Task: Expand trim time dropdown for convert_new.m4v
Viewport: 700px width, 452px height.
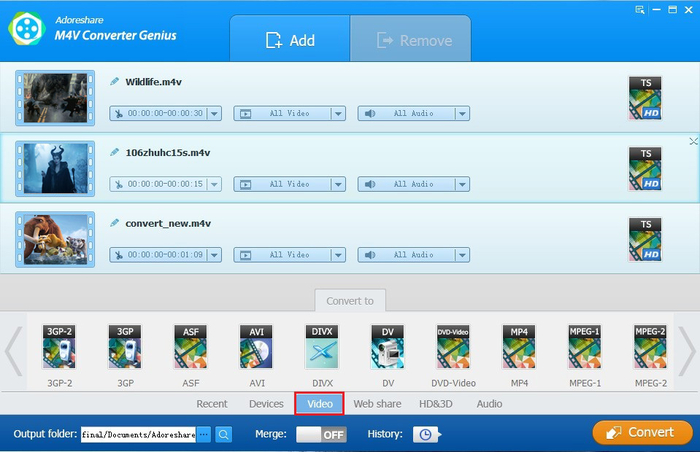Action: pyautogui.click(x=214, y=255)
